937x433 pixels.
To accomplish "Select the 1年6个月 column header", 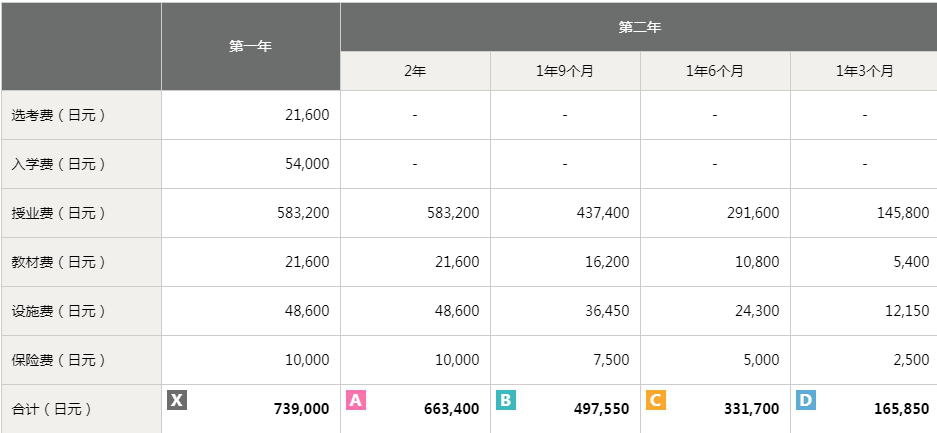I will 715,71.
